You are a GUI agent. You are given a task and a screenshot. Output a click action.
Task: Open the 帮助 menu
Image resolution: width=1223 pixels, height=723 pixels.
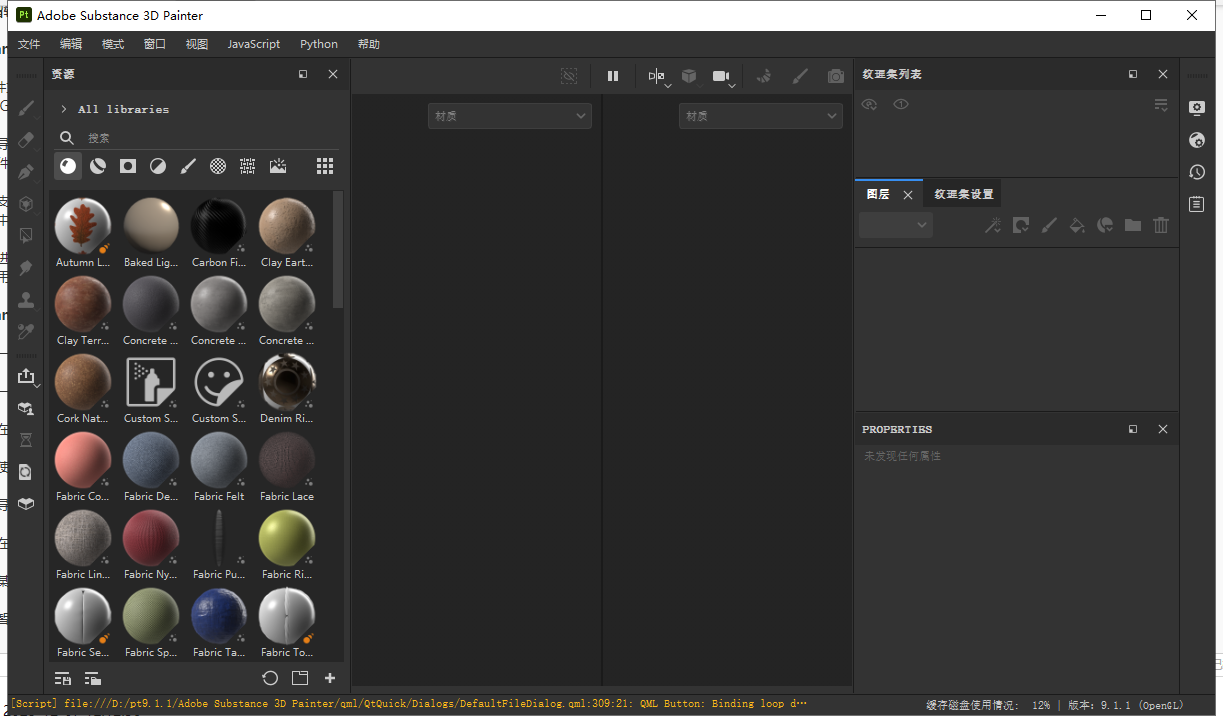click(x=369, y=44)
